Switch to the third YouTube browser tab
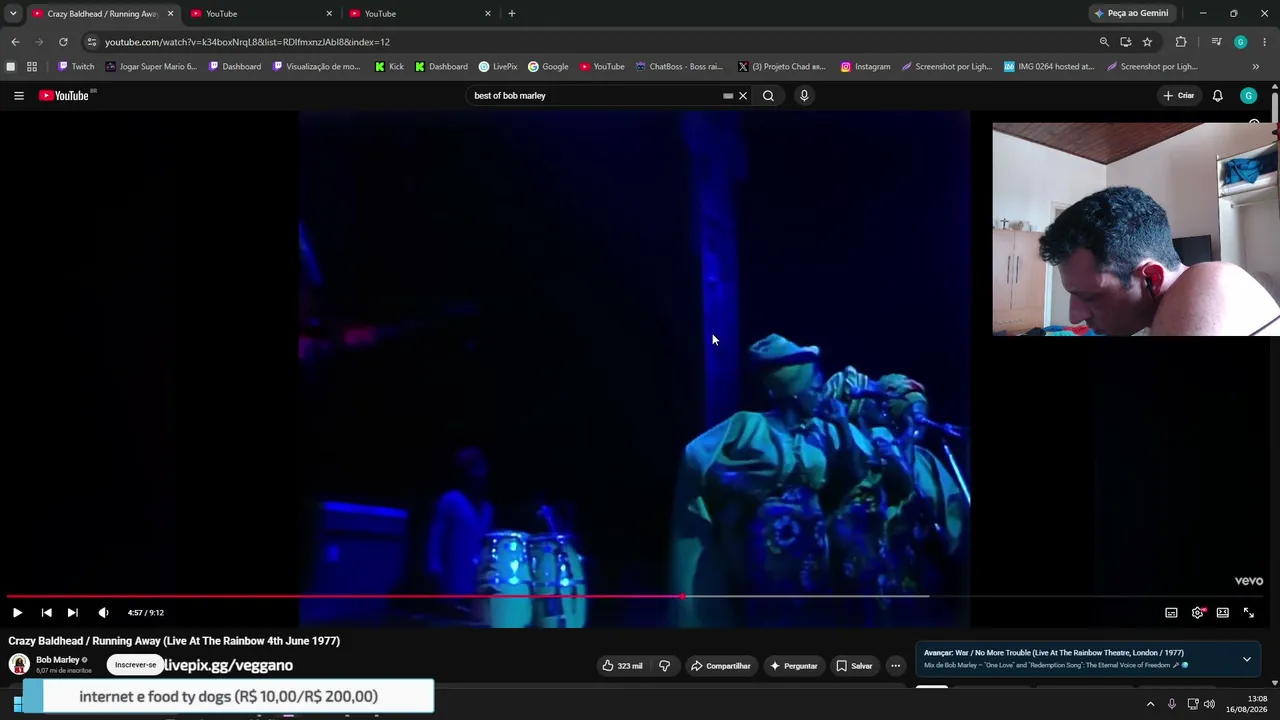 (x=421, y=14)
